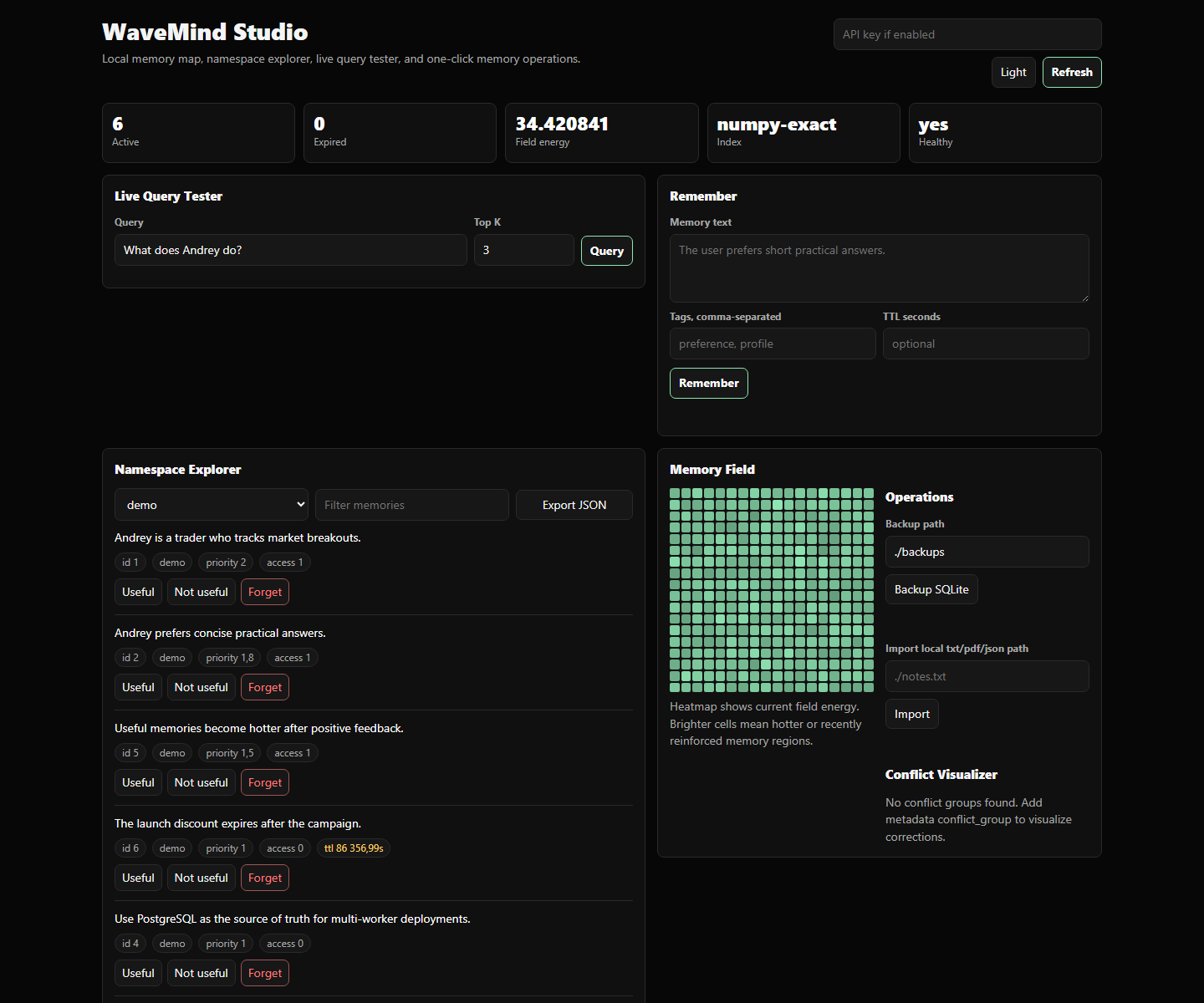This screenshot has width=1204, height=1003.
Task: Submit the Remember button
Action: (708, 383)
